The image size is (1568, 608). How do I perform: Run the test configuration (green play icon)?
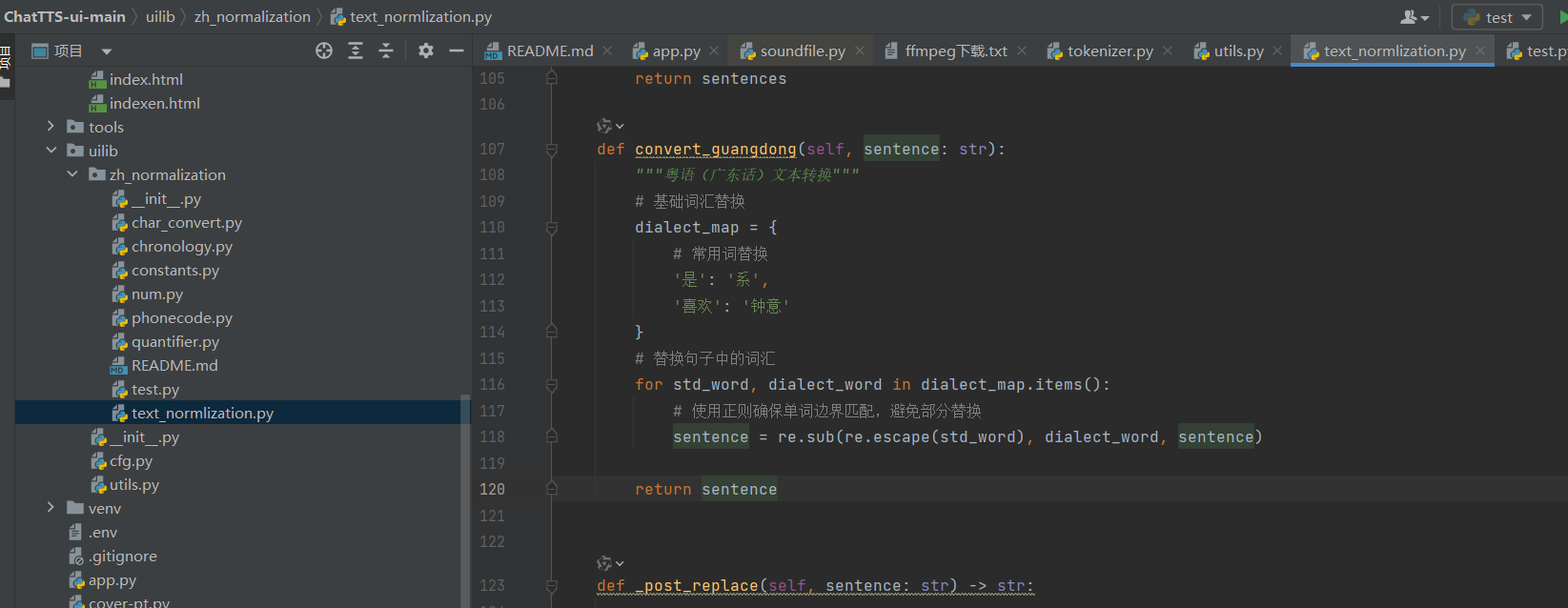click(x=1563, y=17)
